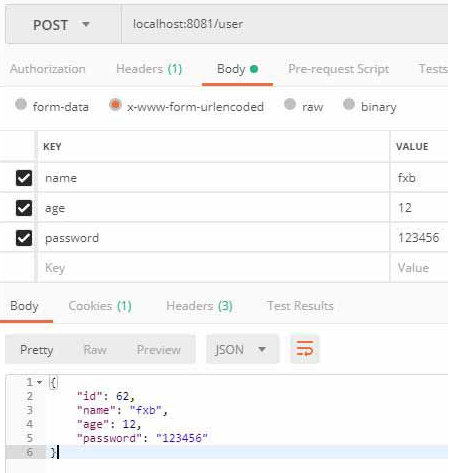This screenshot has height=473, width=470.
Task: Open the JSON format dropdown
Action: point(242,349)
